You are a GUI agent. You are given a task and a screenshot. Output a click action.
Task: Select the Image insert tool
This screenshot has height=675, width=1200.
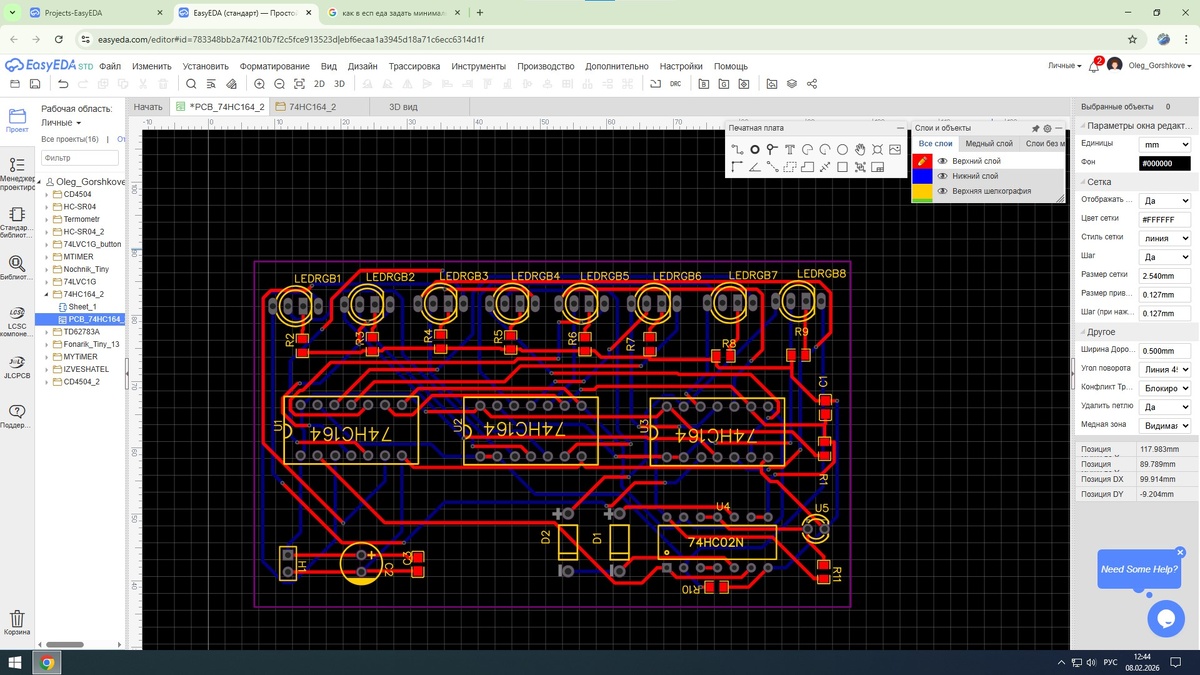895,149
